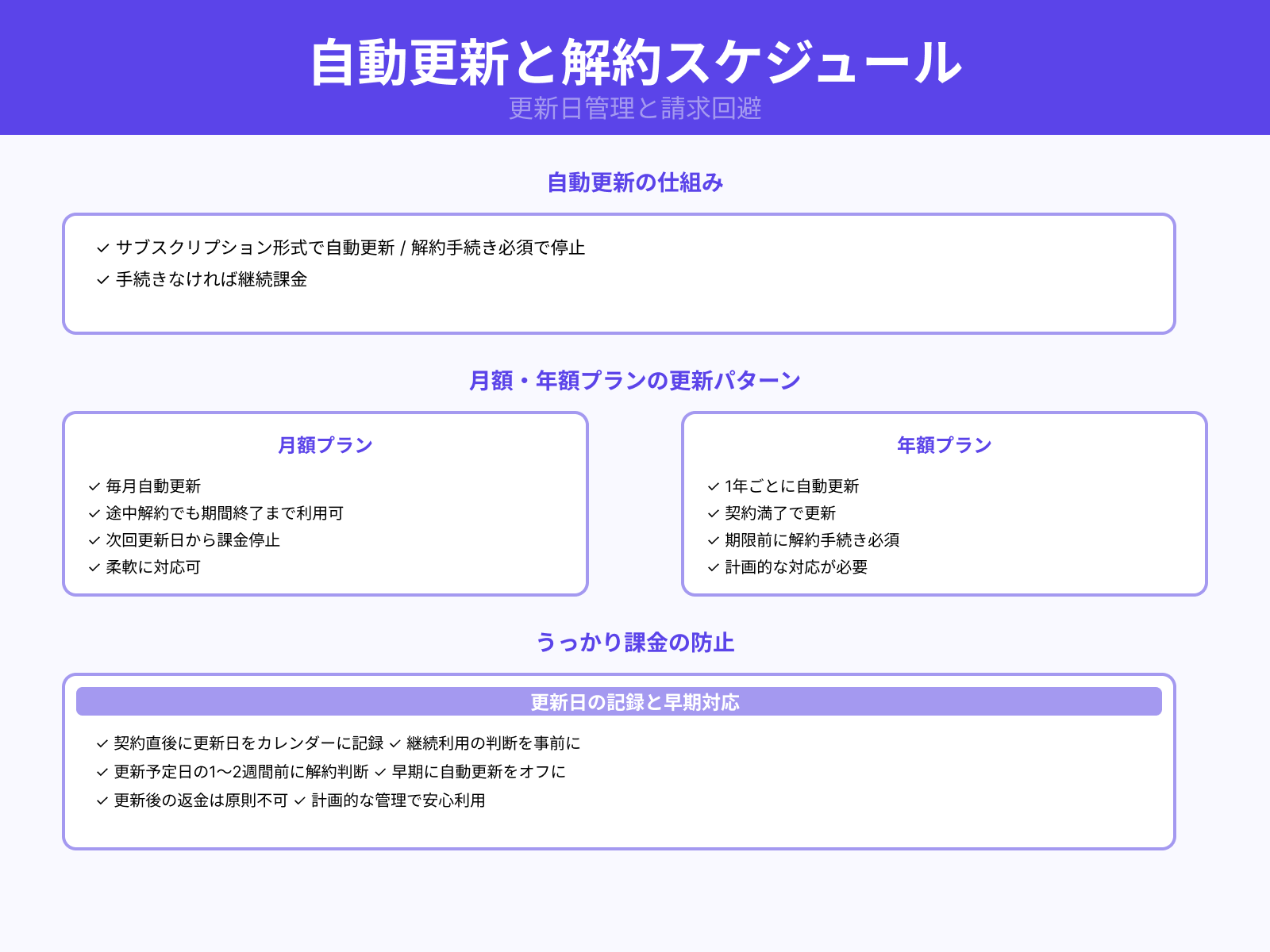1270x952 pixels.
Task: Click the checkmark beside 「1年ごとに自動更新」
Action: pos(710,486)
